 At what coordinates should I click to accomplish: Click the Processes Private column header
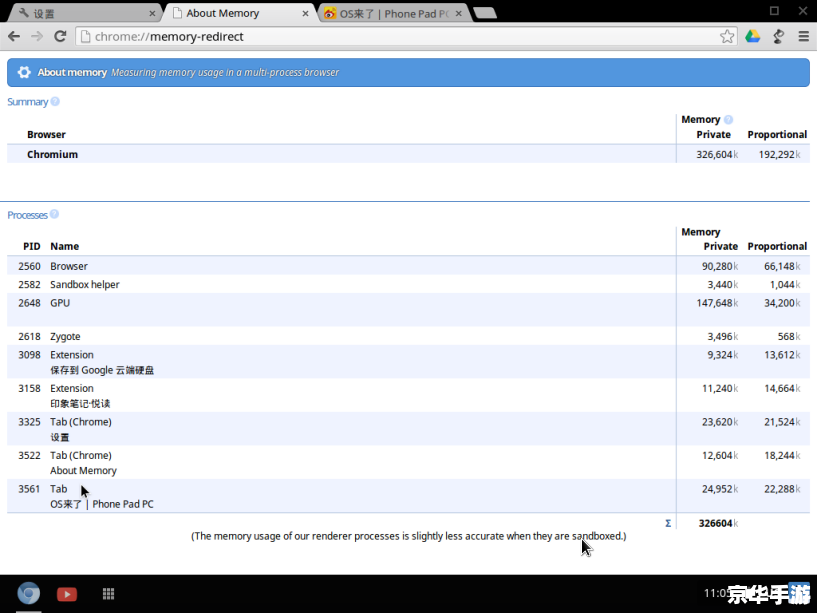coord(721,246)
